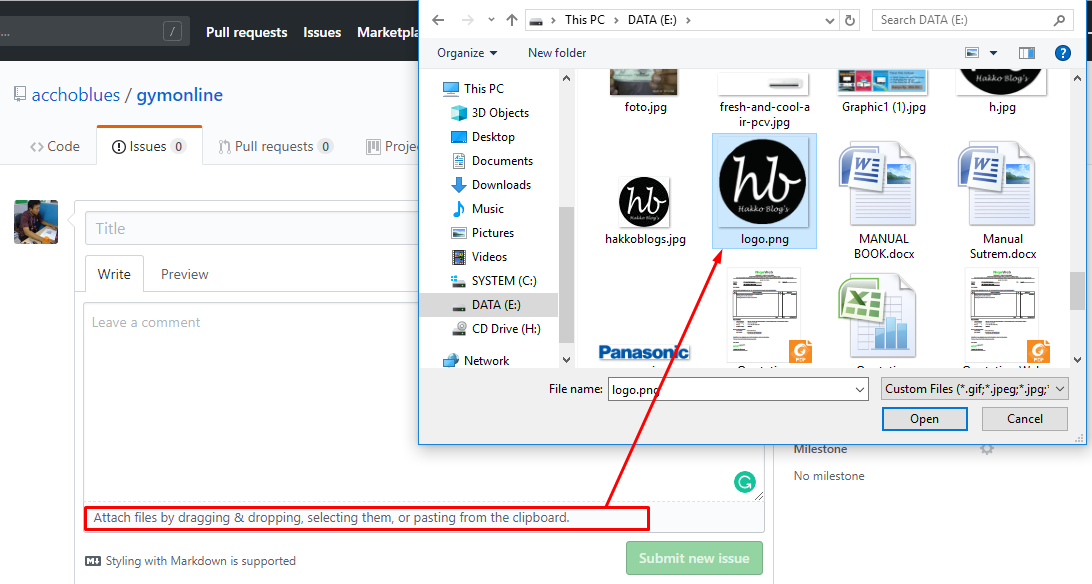This screenshot has height=584, width=1092.
Task: Open the Milestone settings gear
Action: pos(987,449)
